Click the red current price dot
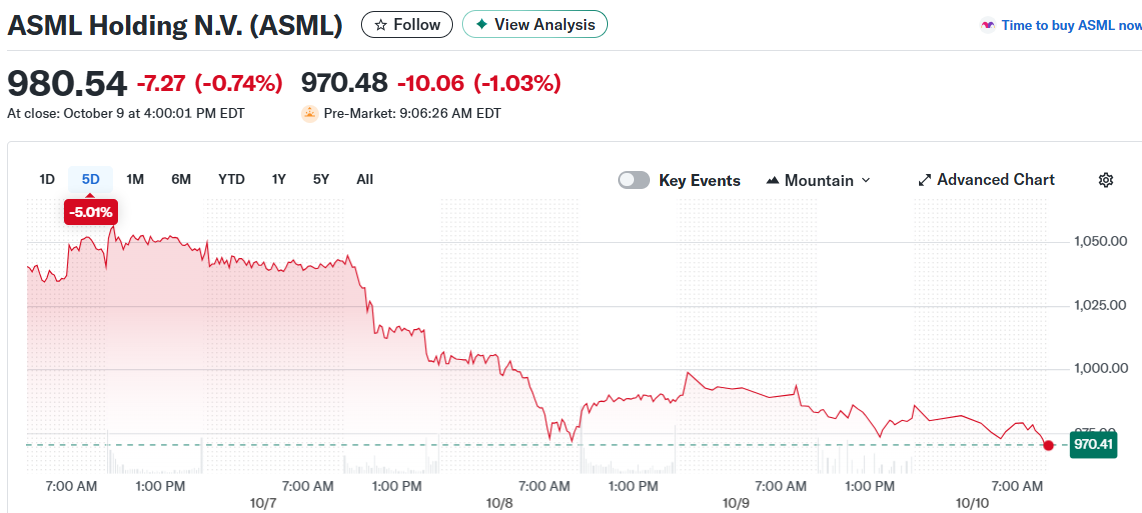The width and height of the screenshot is (1142, 513). click(x=1048, y=444)
